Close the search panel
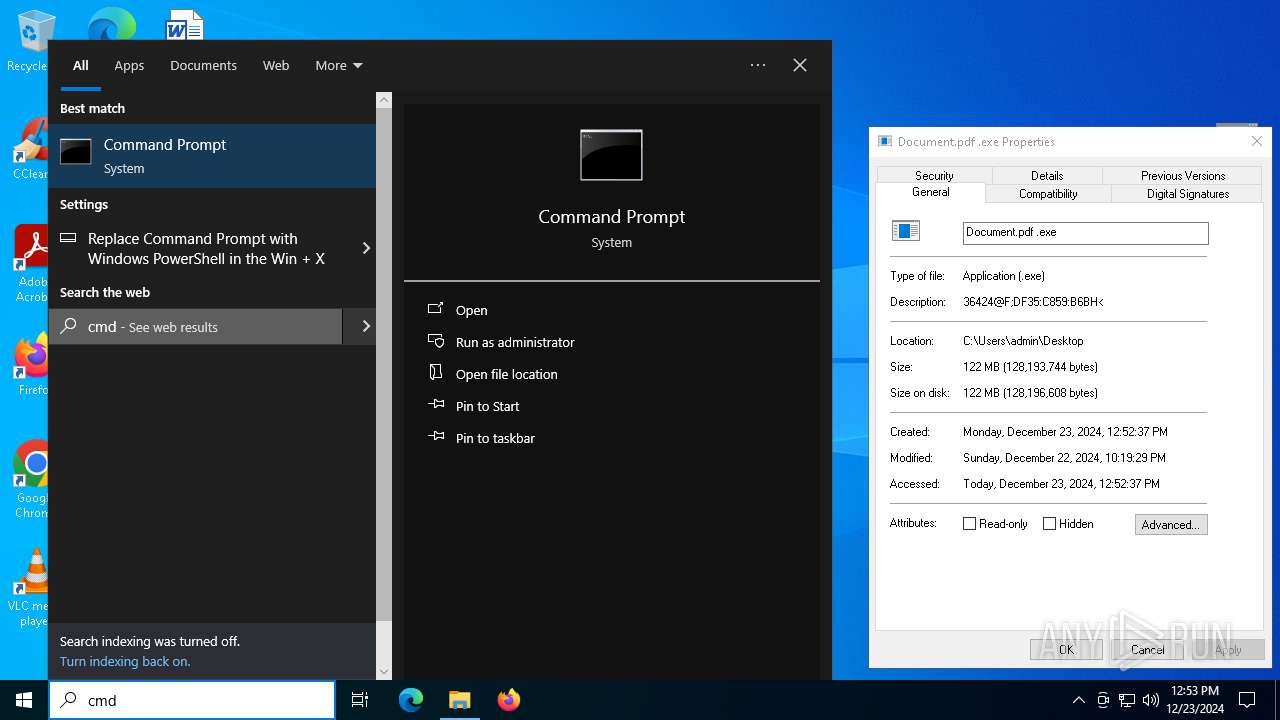1280x720 pixels. click(800, 65)
